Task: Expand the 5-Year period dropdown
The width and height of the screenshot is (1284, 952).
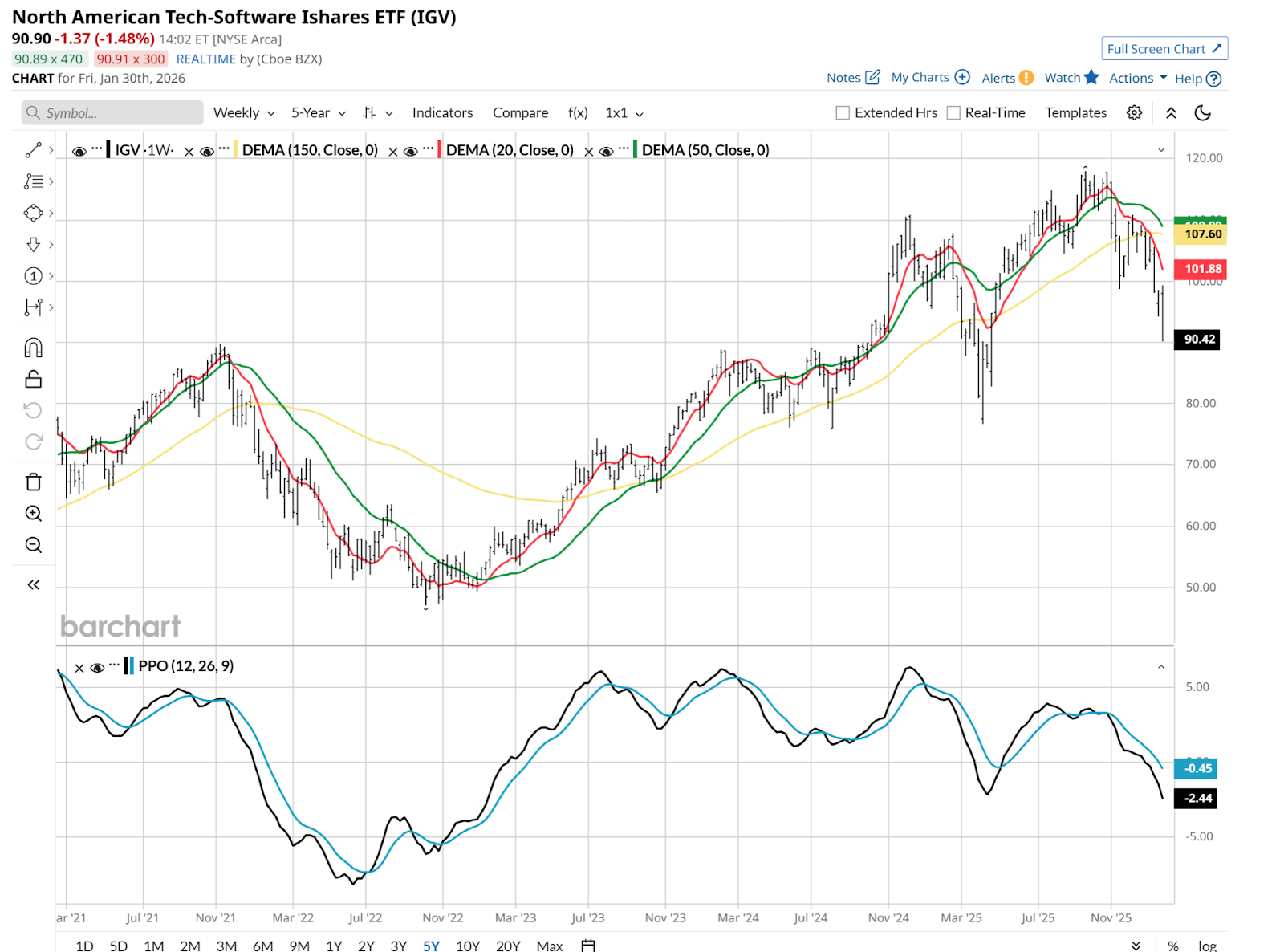Action: [x=318, y=113]
